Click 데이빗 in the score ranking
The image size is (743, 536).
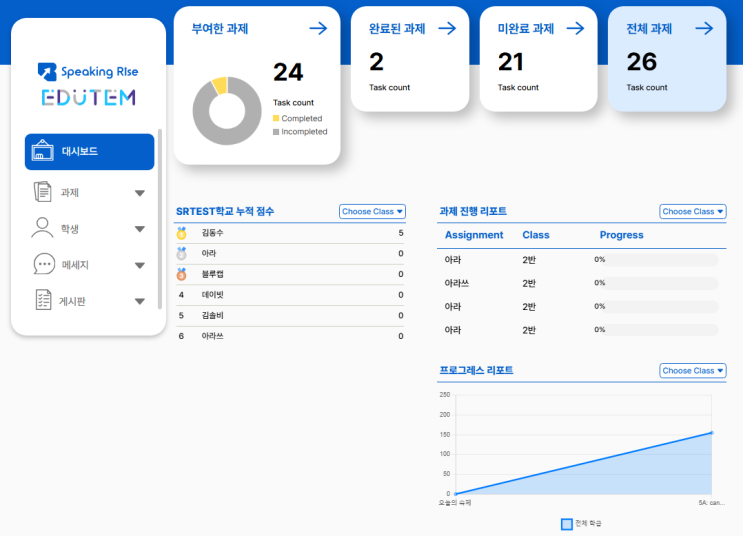click(212, 295)
